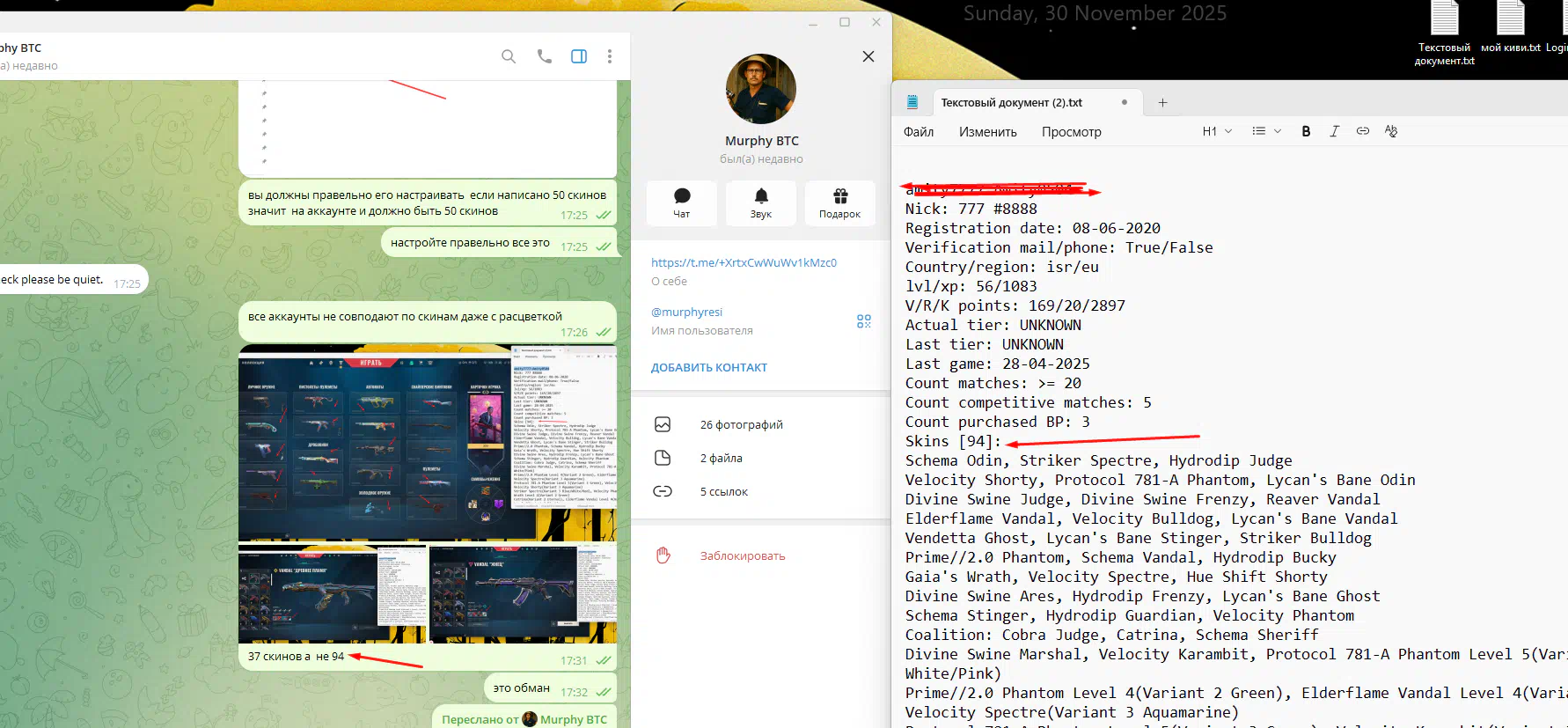
Task: Expand the list style dropdown
Action: click(1266, 131)
